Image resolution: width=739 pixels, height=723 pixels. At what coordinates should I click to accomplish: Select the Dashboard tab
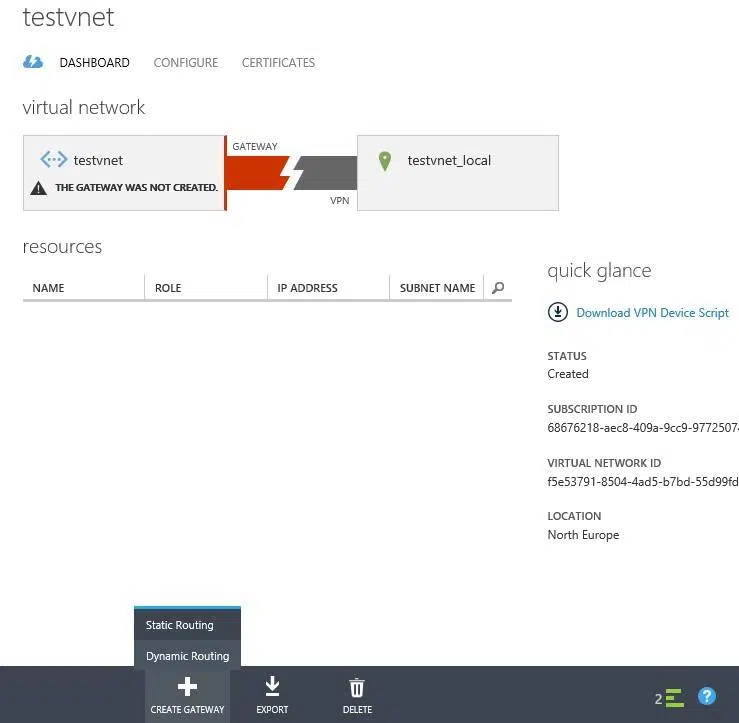94,62
